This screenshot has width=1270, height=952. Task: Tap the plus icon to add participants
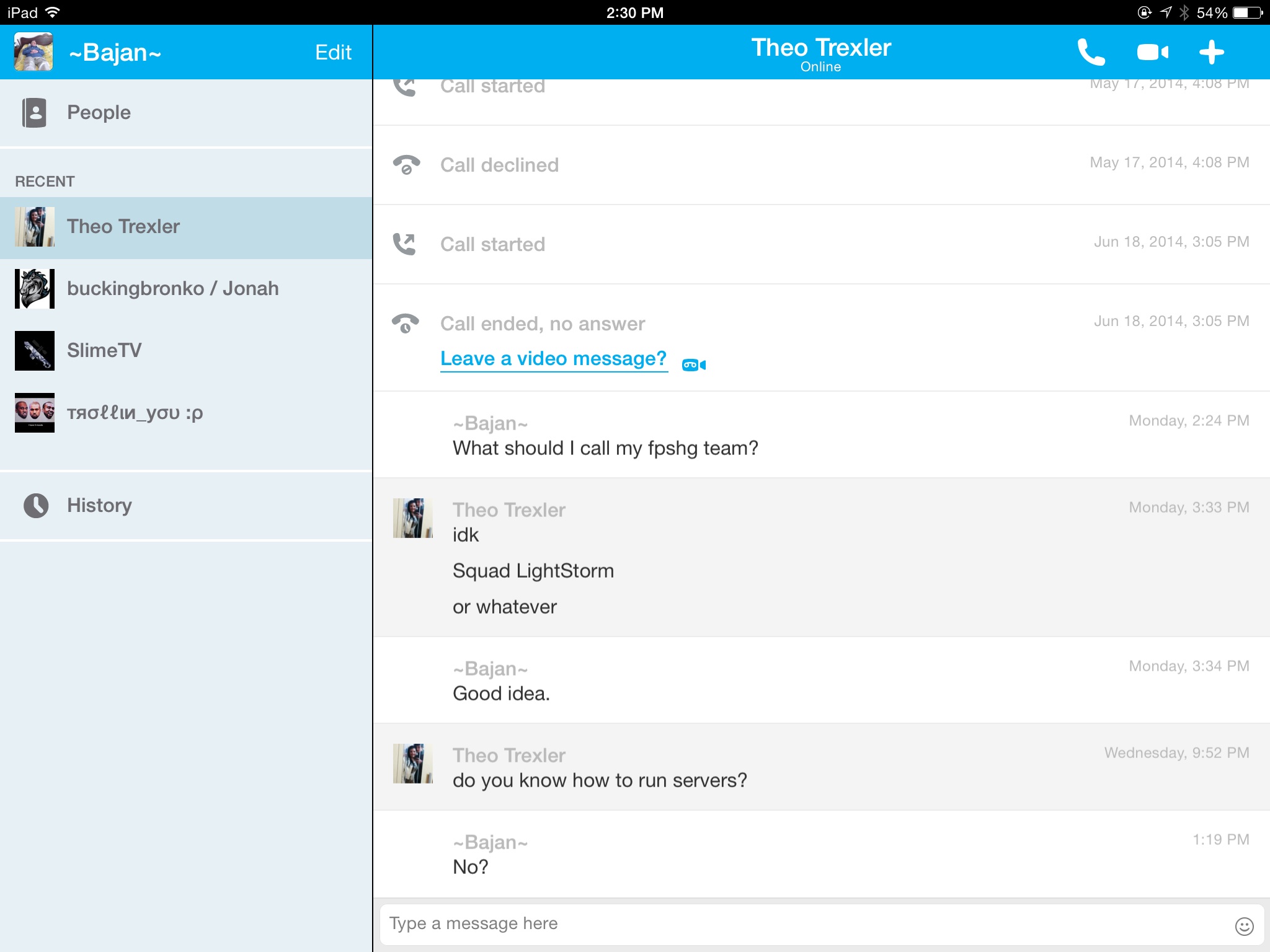(x=1211, y=52)
